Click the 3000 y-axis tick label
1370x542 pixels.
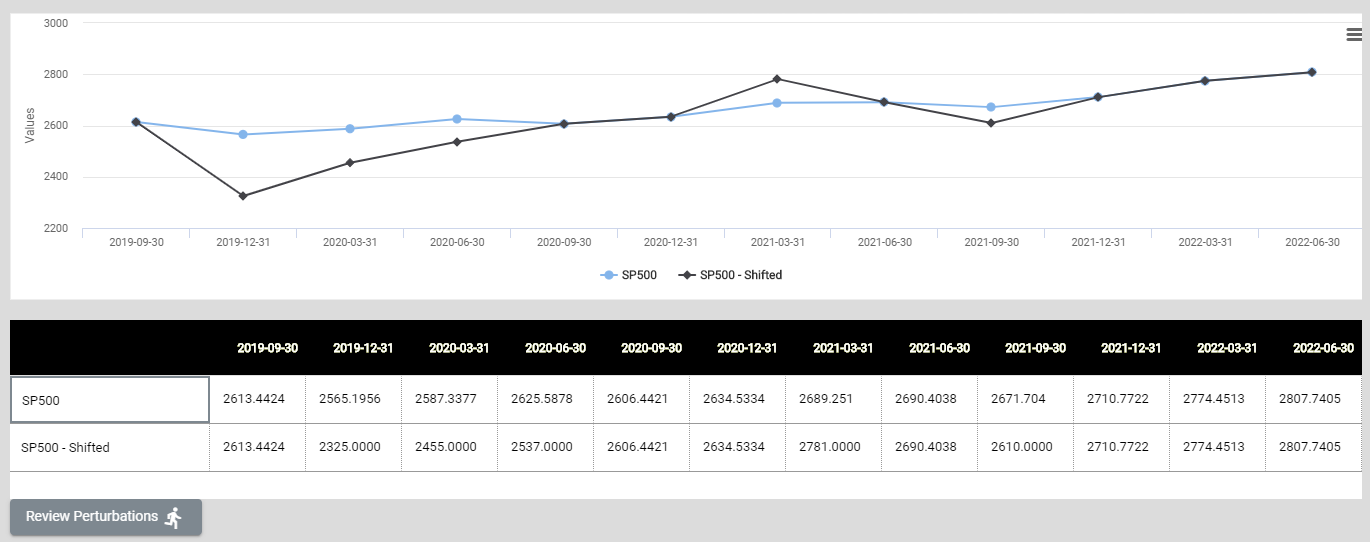click(56, 23)
